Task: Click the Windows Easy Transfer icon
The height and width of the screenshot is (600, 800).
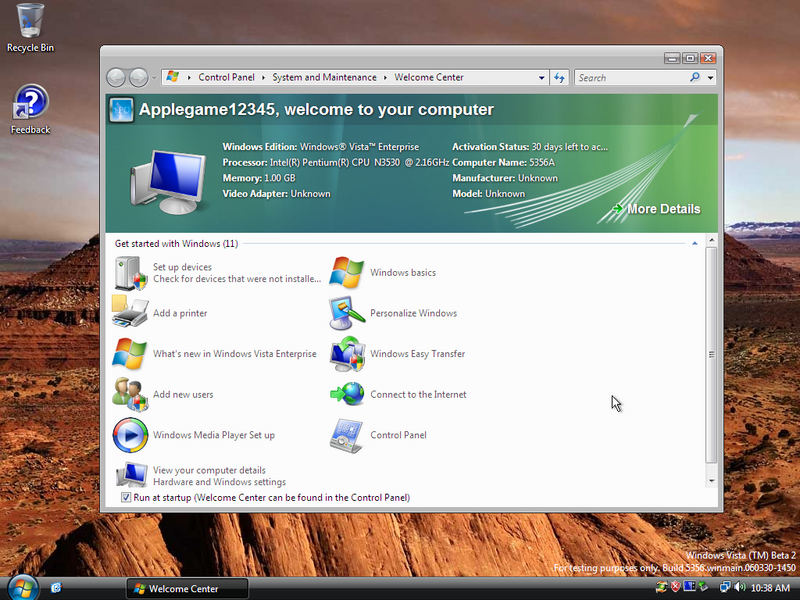Action: tap(347, 354)
